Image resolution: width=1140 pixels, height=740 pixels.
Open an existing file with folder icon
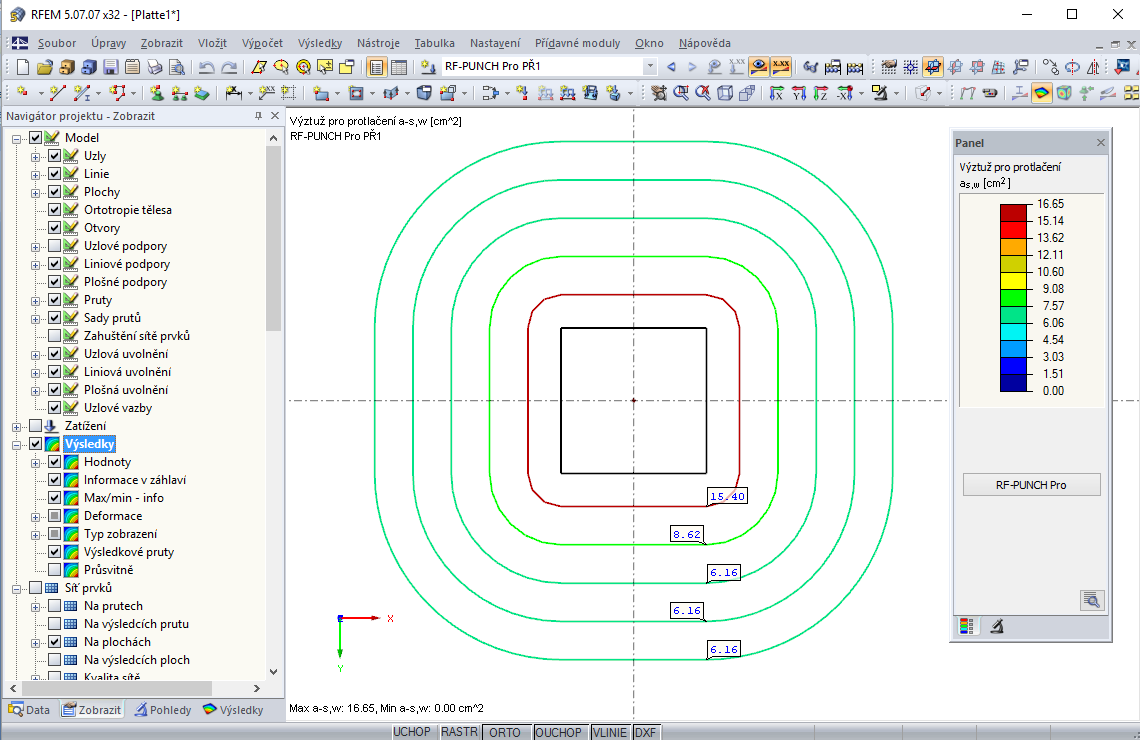click(45, 68)
